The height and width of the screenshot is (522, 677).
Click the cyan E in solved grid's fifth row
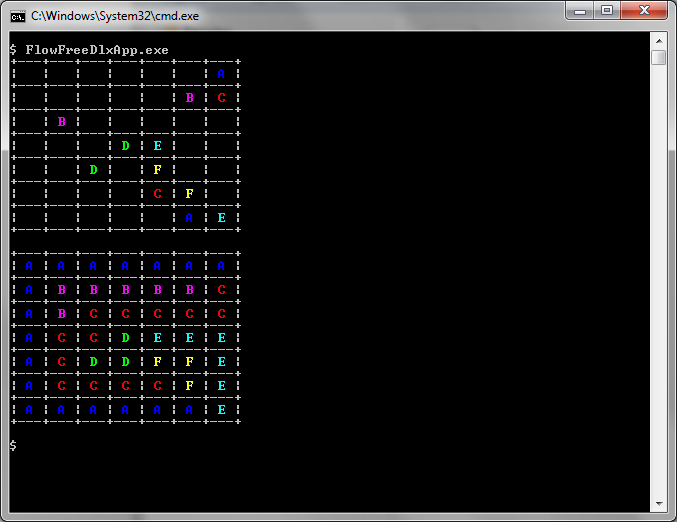click(221, 361)
